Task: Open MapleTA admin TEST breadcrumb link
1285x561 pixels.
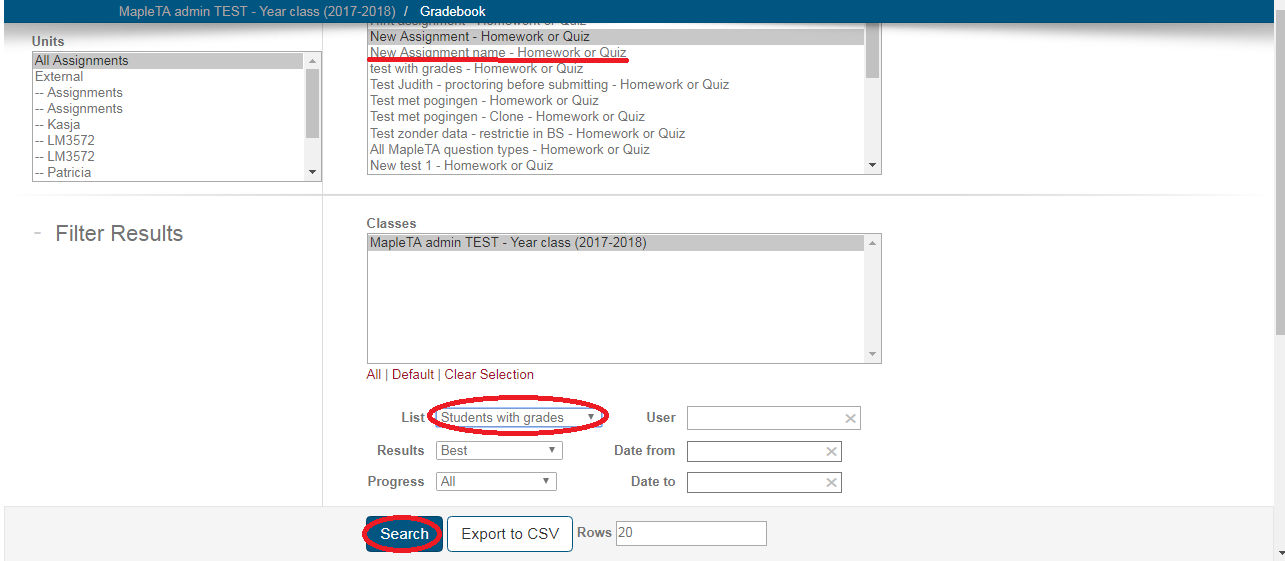Action: click(x=258, y=11)
